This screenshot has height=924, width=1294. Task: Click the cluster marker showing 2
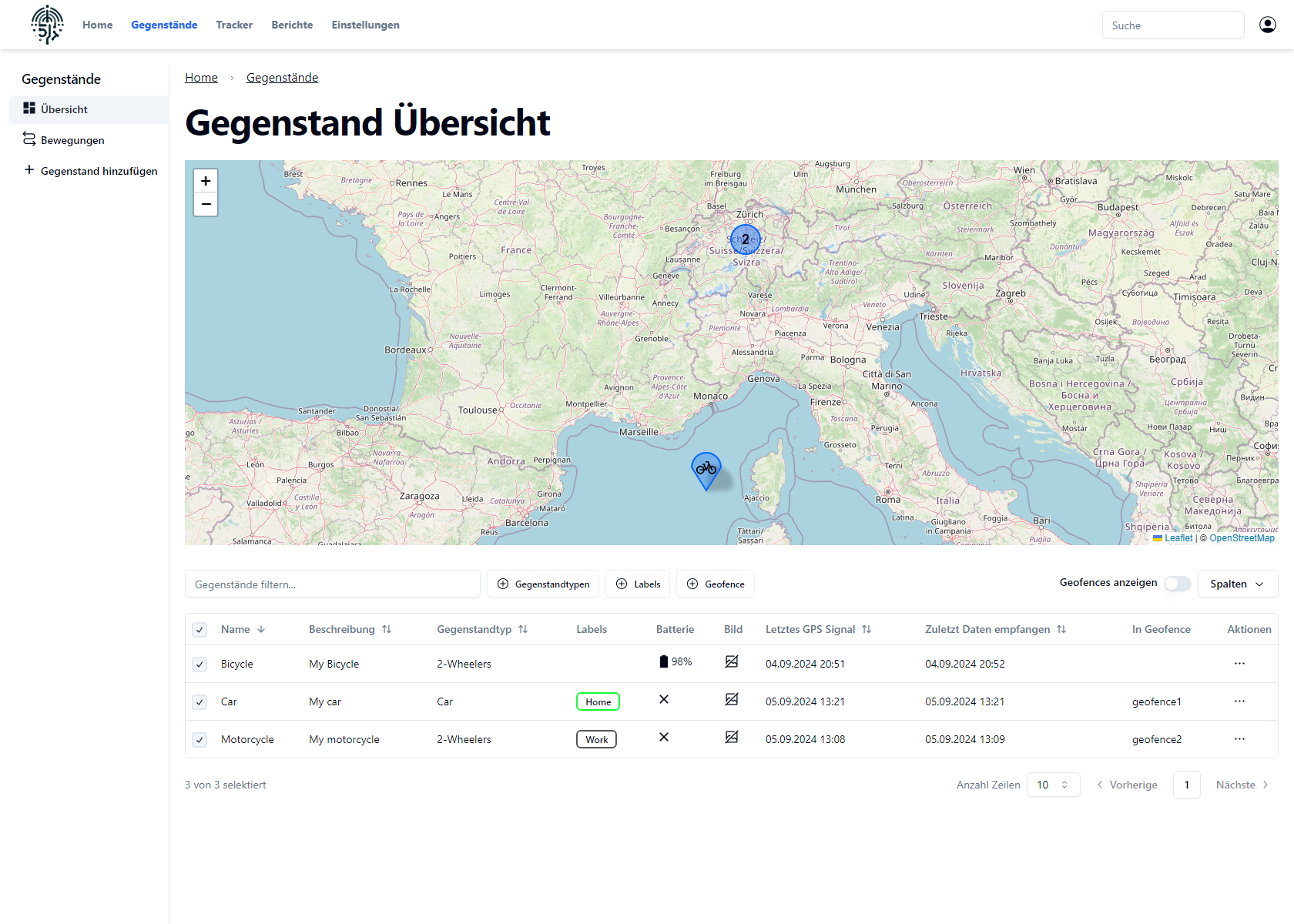pyautogui.click(x=745, y=239)
